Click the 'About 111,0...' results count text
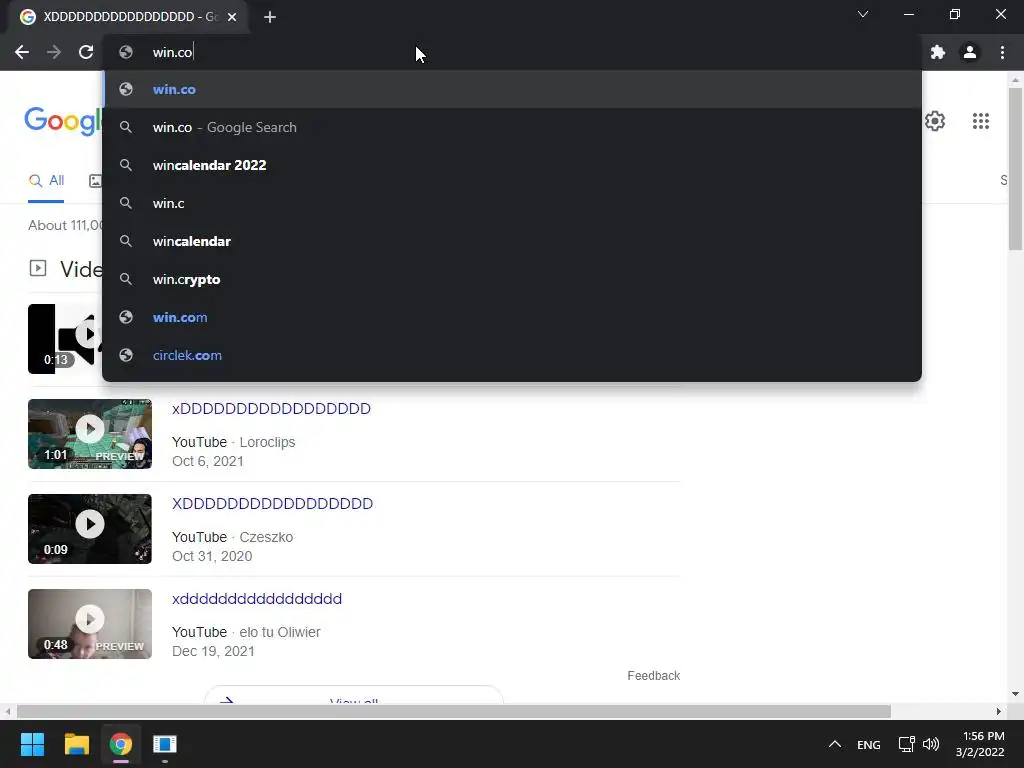1024x768 pixels. [65, 225]
